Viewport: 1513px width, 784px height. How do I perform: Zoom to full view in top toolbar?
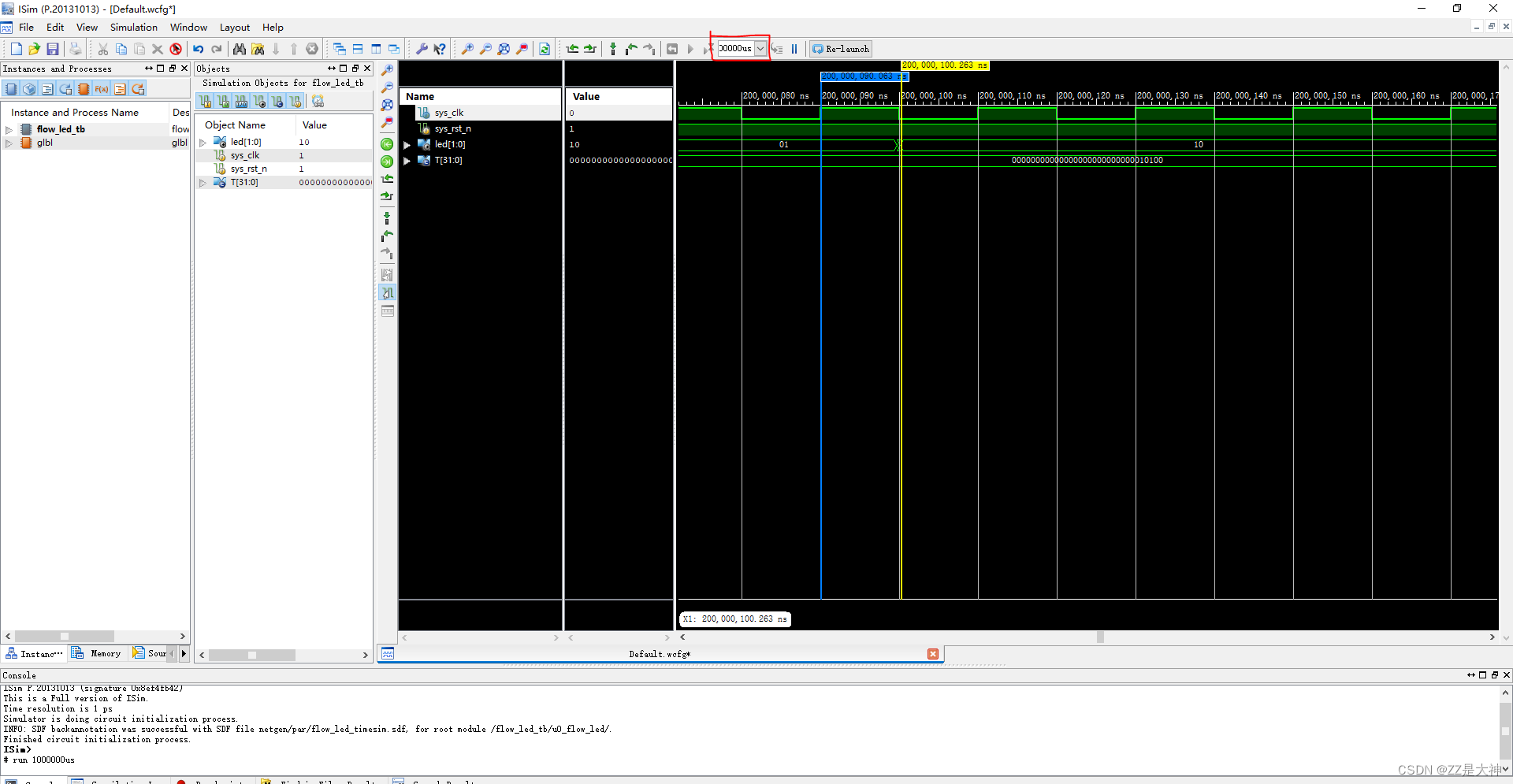point(504,49)
